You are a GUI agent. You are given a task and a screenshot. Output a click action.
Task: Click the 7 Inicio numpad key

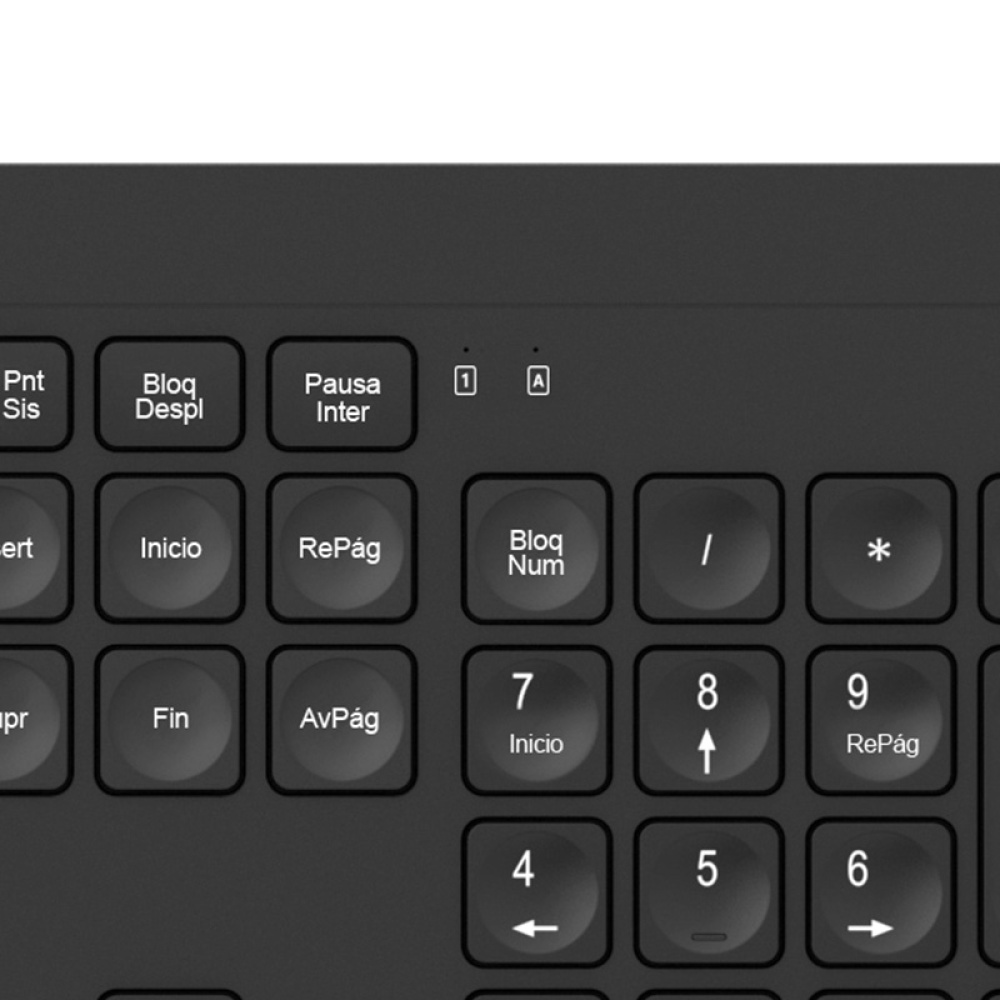coord(536,720)
